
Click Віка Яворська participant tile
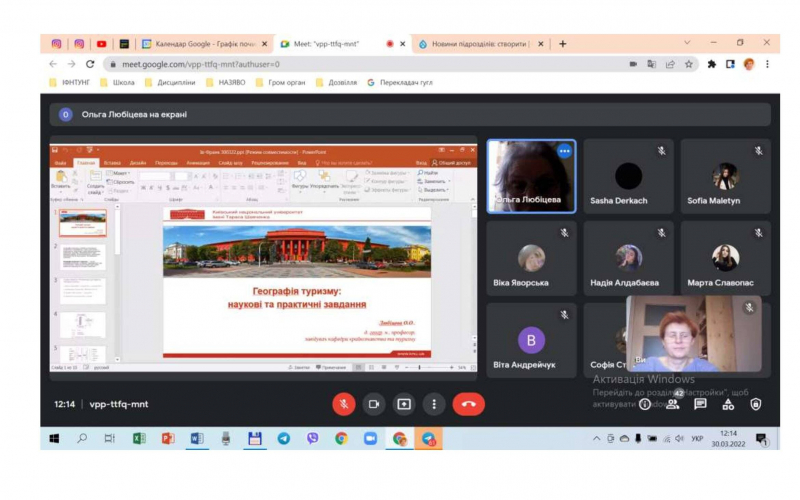[532, 258]
